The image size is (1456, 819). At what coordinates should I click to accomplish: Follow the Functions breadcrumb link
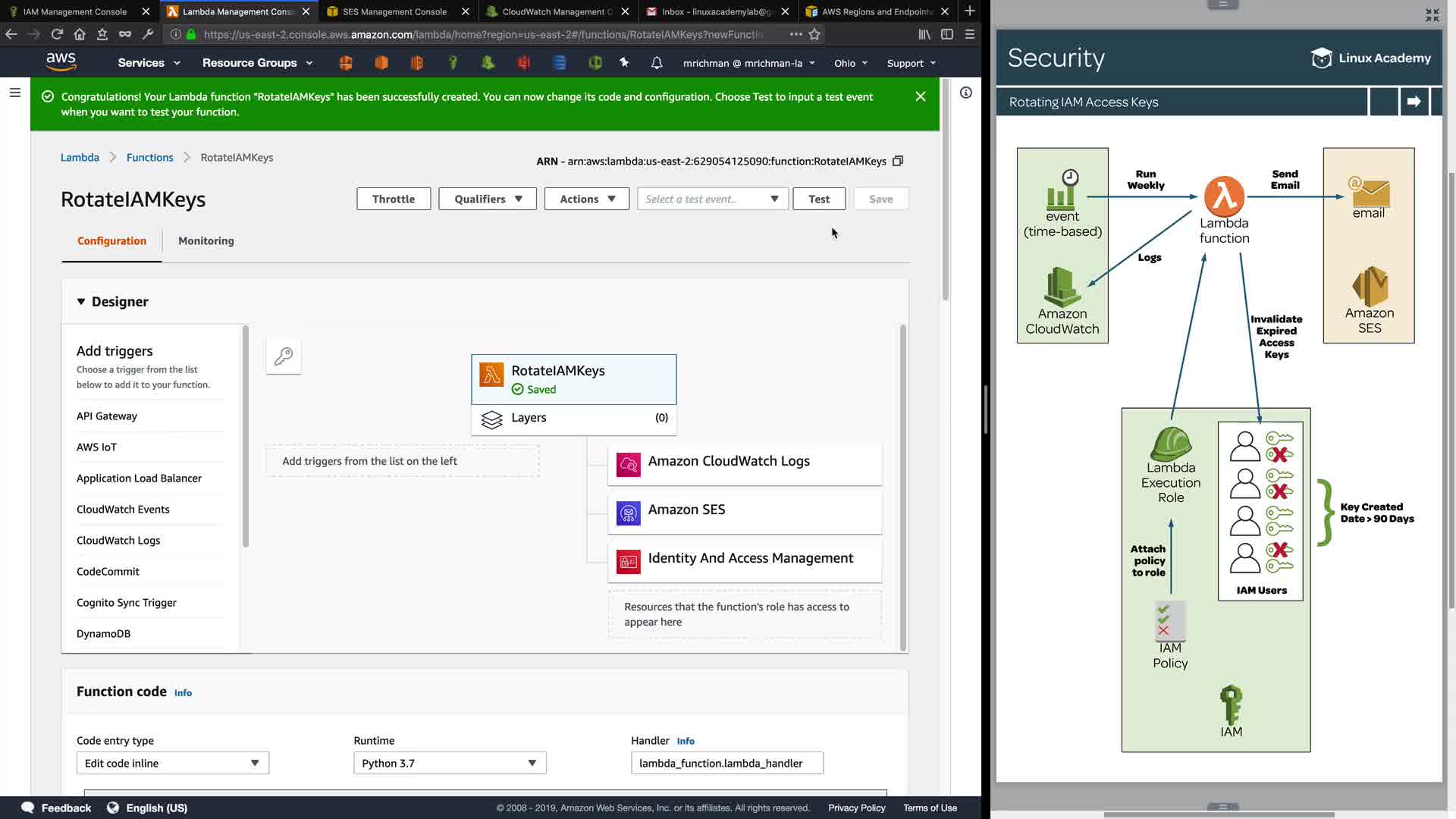(149, 158)
